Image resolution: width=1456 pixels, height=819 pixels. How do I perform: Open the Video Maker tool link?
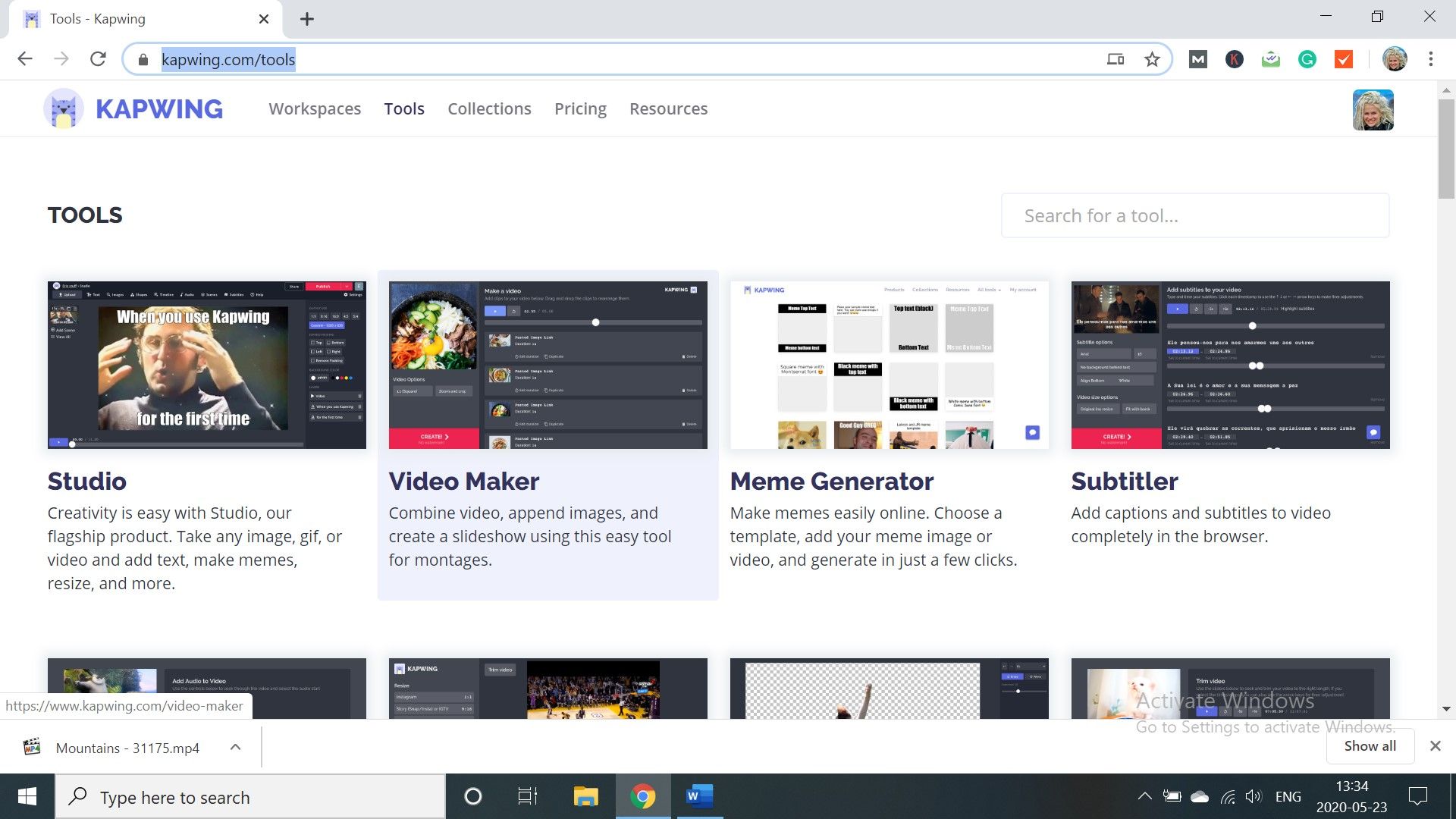(463, 481)
